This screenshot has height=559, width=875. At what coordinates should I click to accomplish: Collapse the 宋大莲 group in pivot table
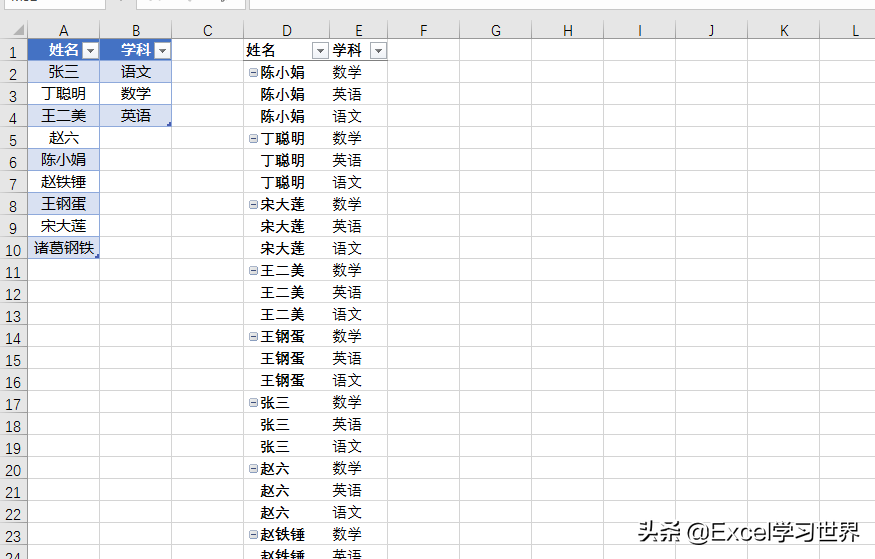coord(253,205)
